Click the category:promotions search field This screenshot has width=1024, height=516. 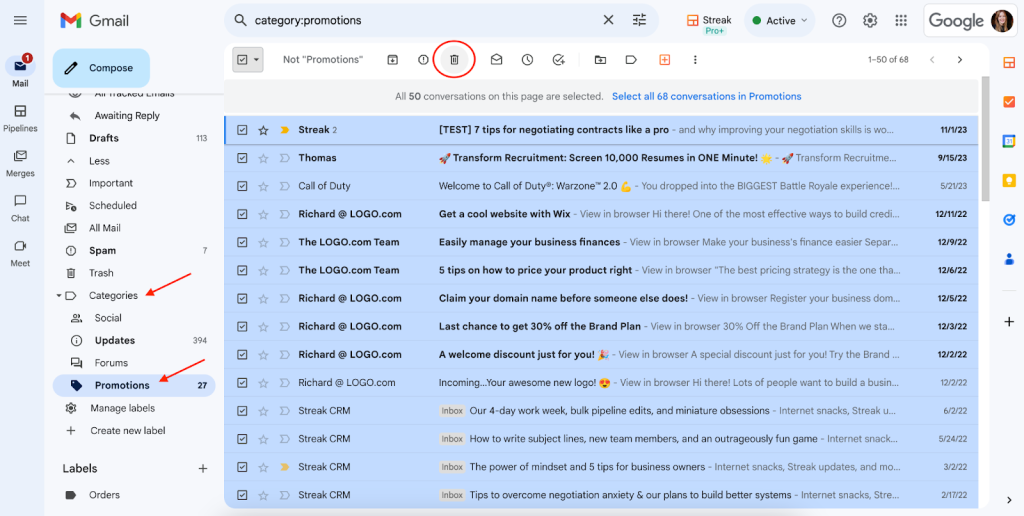(x=424, y=20)
